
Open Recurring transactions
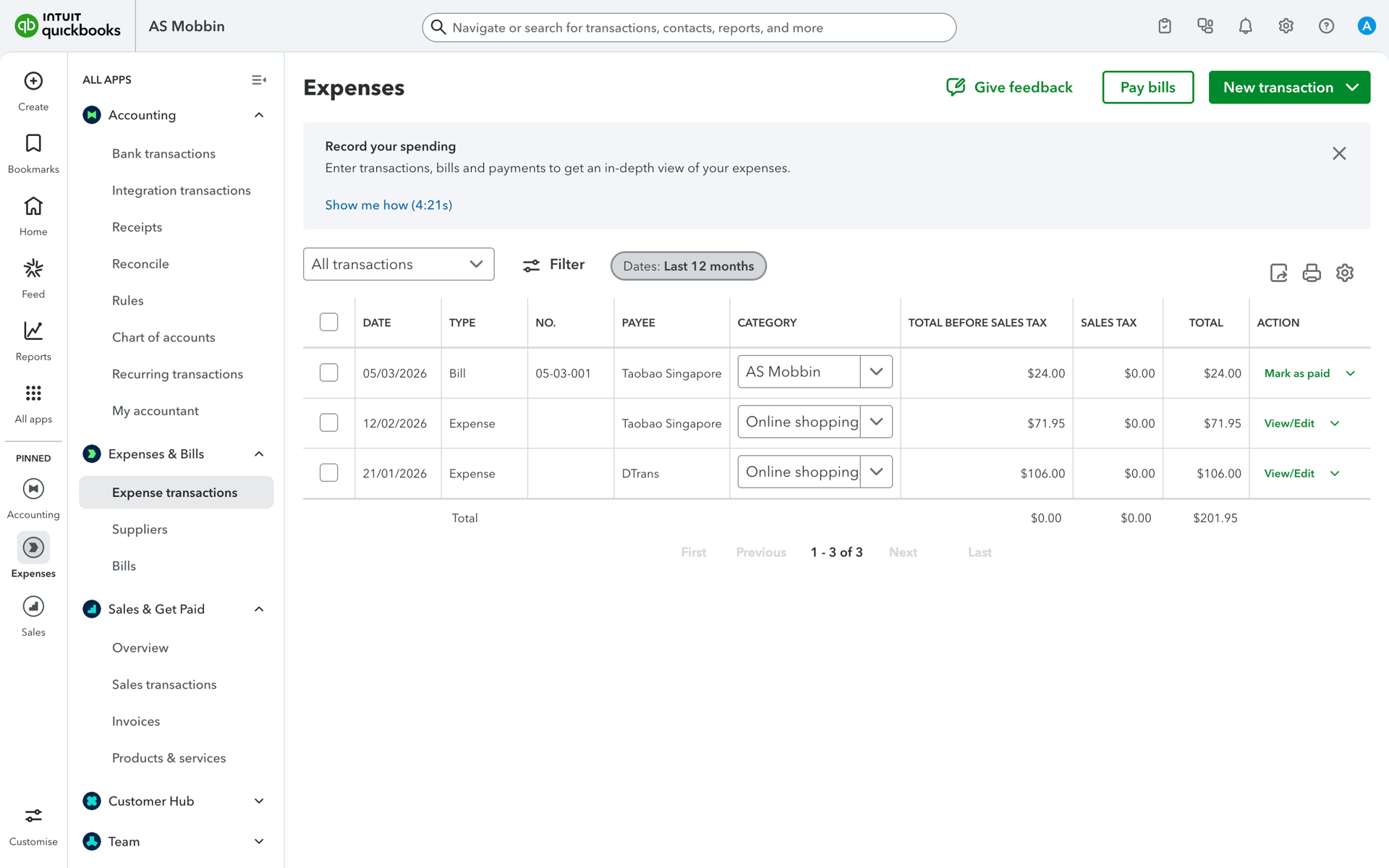pyautogui.click(x=177, y=374)
